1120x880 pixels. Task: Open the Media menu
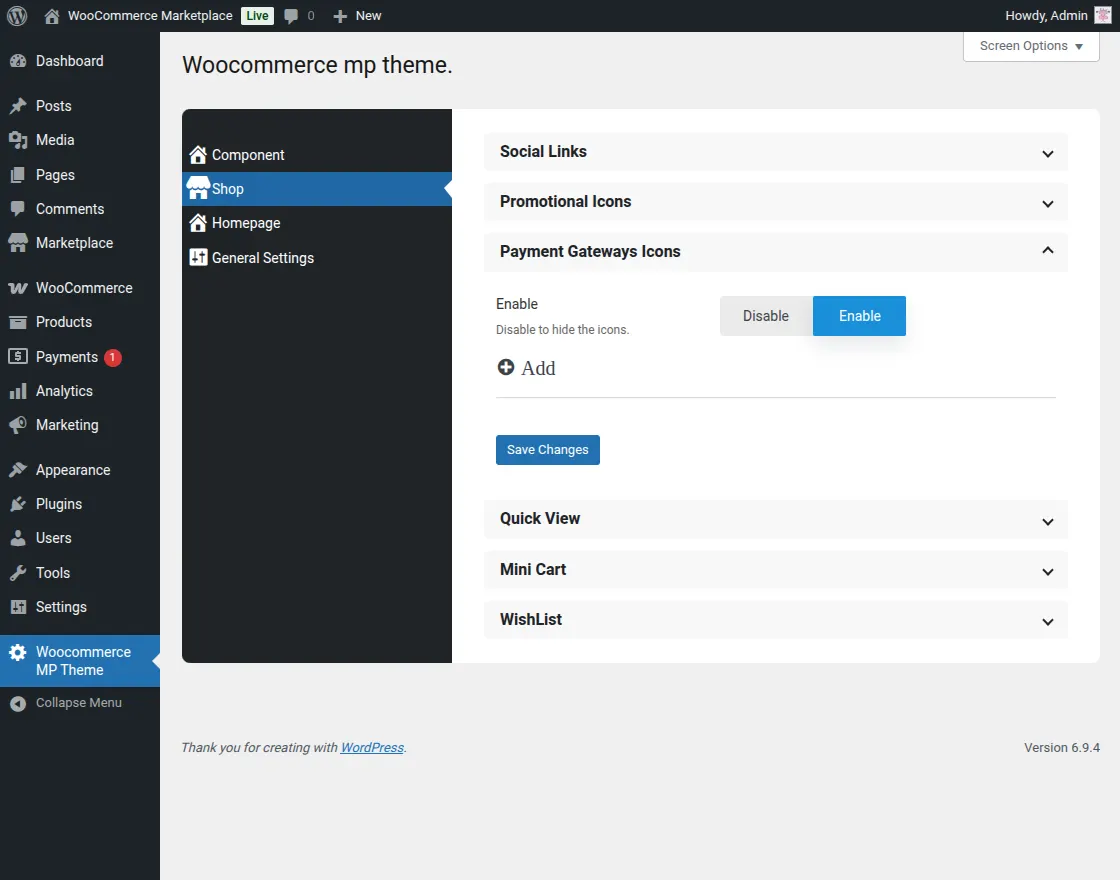80,140
